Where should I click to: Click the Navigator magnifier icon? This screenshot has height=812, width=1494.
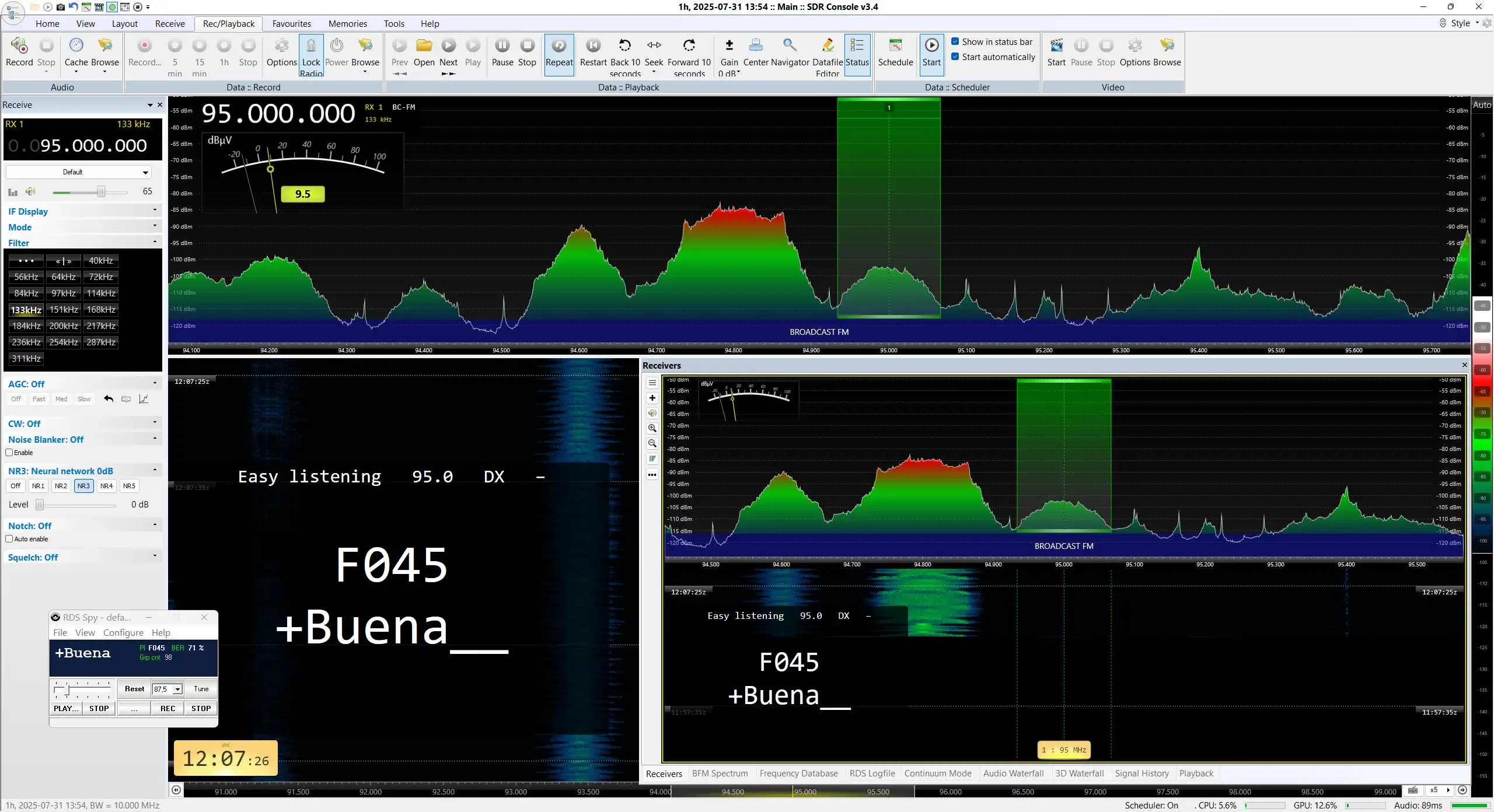tap(790, 45)
